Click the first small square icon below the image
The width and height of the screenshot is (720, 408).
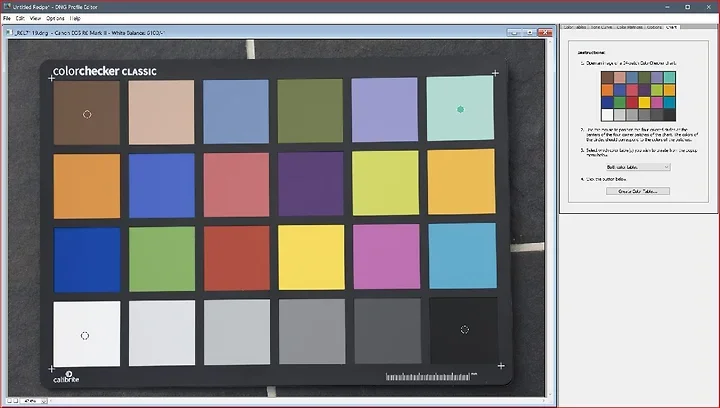click(x=9, y=401)
